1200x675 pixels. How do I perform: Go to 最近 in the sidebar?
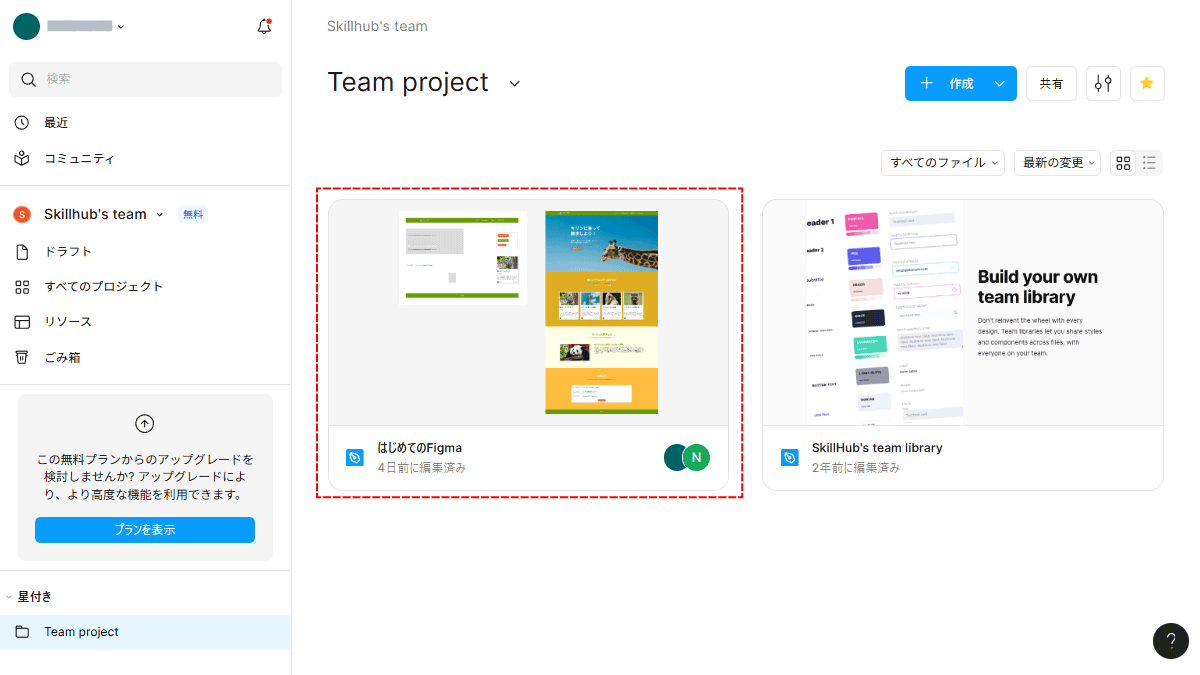(x=56, y=123)
